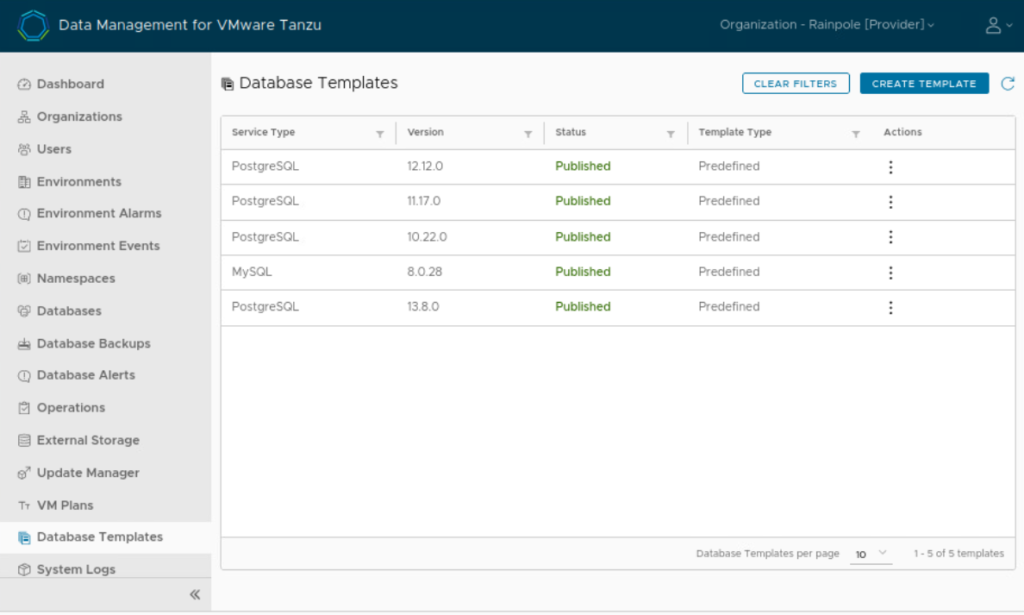Open the Status column filter

point(670,132)
